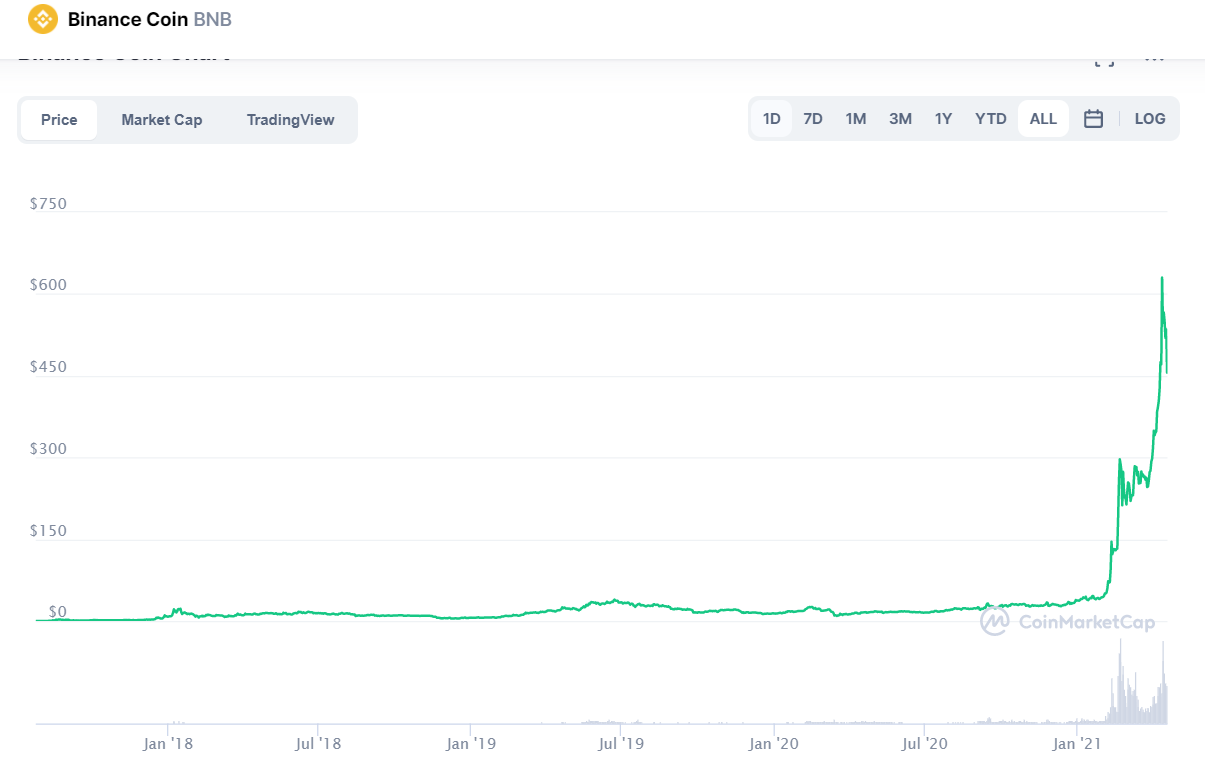This screenshot has height=781, width=1205.
Task: Switch to the Market Cap tab
Action: point(162,120)
